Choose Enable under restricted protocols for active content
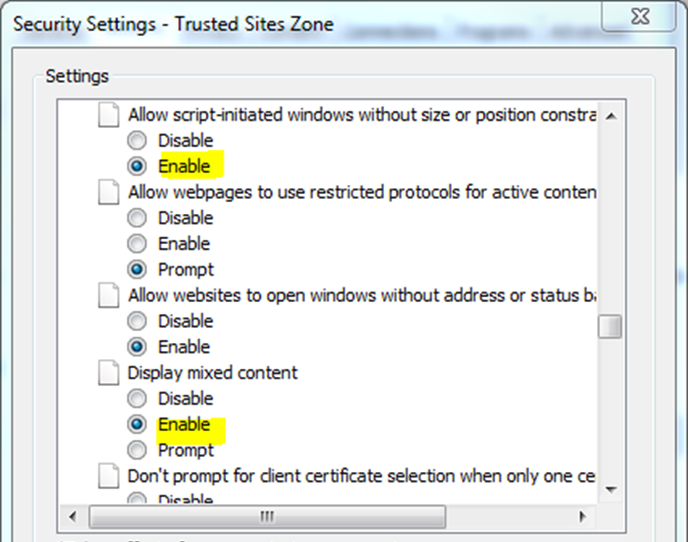Screen dimensions: 688x542 (138, 244)
